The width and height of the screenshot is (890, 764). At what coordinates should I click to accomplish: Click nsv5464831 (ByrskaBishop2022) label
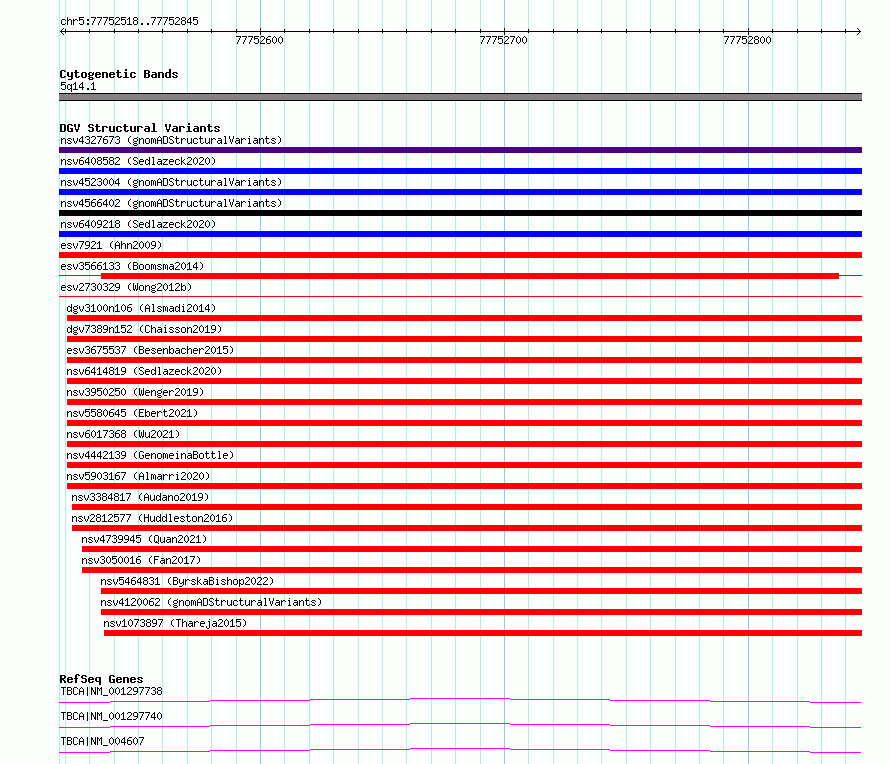tap(187, 581)
